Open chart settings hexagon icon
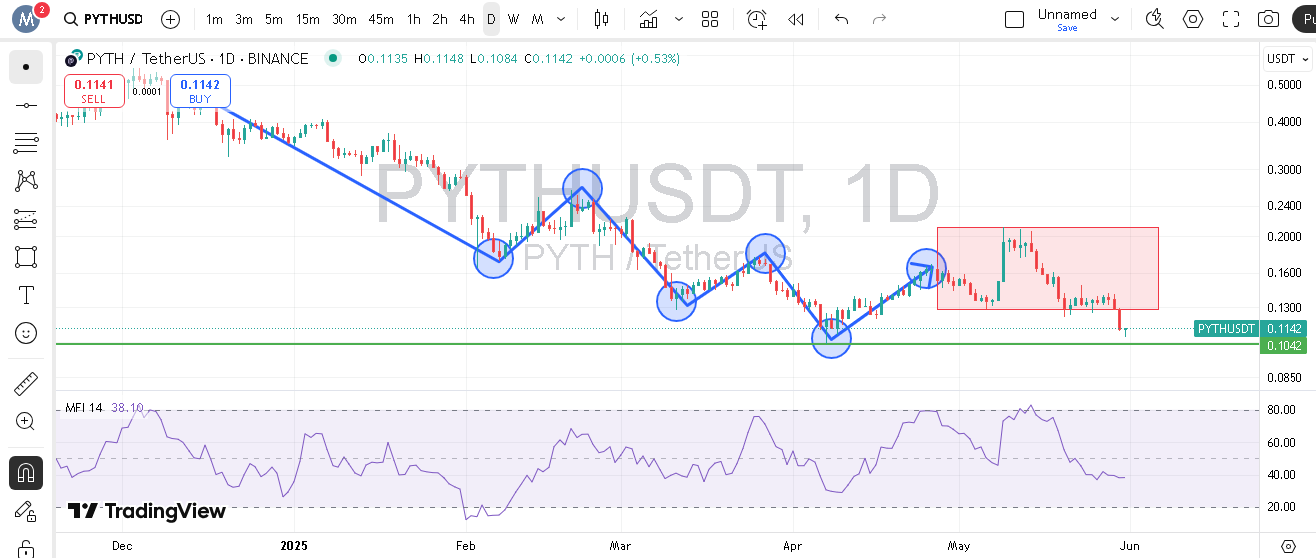 [1193, 19]
